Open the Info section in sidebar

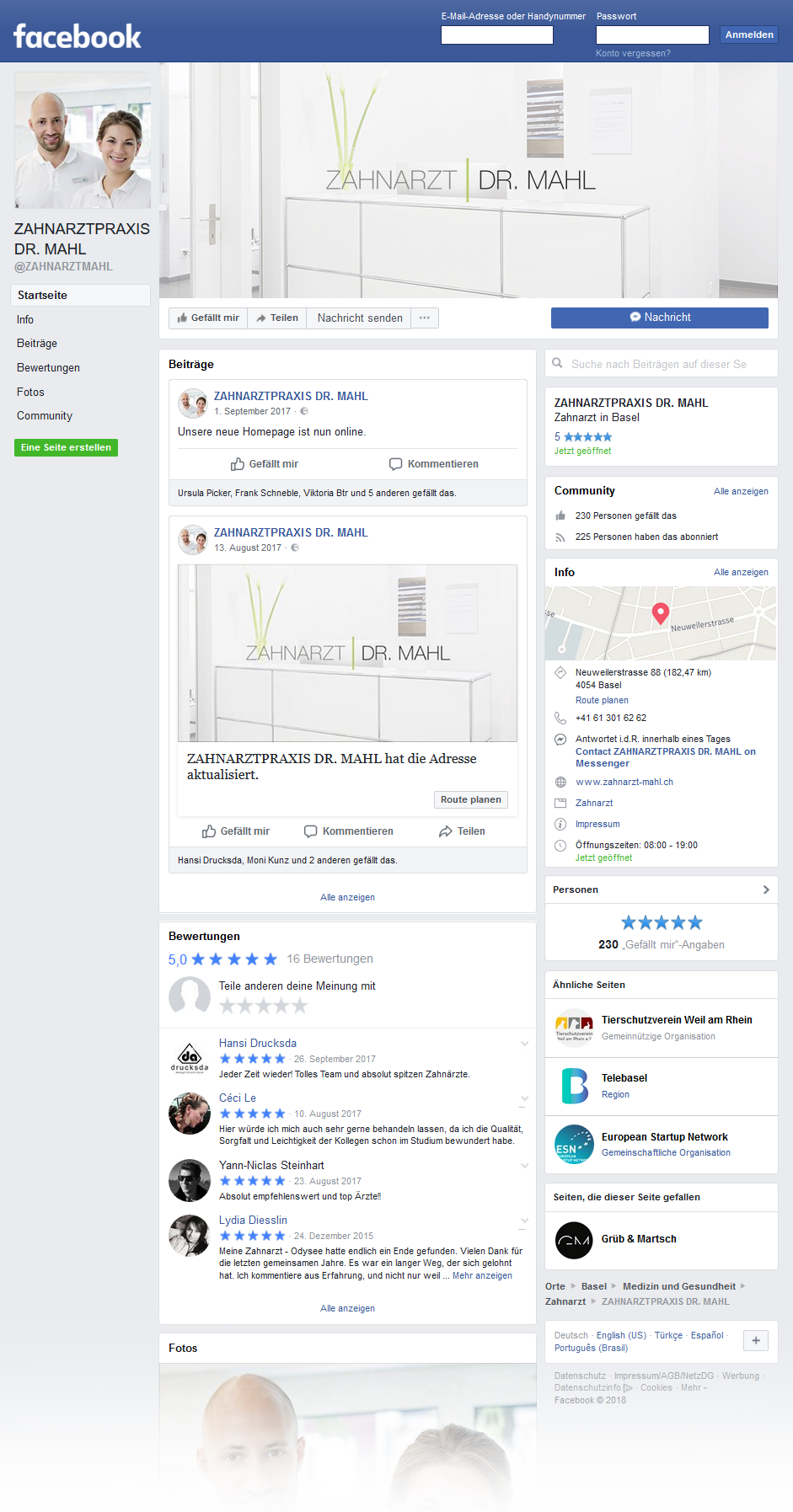pos(25,320)
